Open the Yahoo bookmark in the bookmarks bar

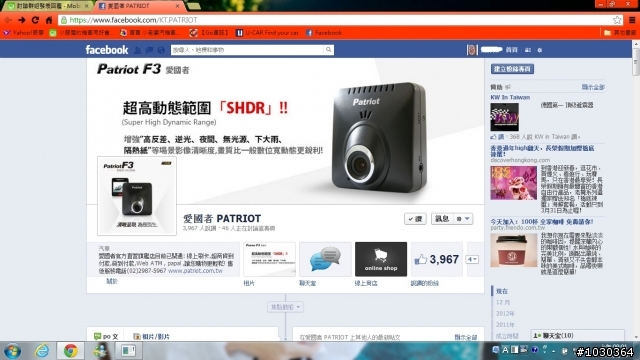point(24,33)
